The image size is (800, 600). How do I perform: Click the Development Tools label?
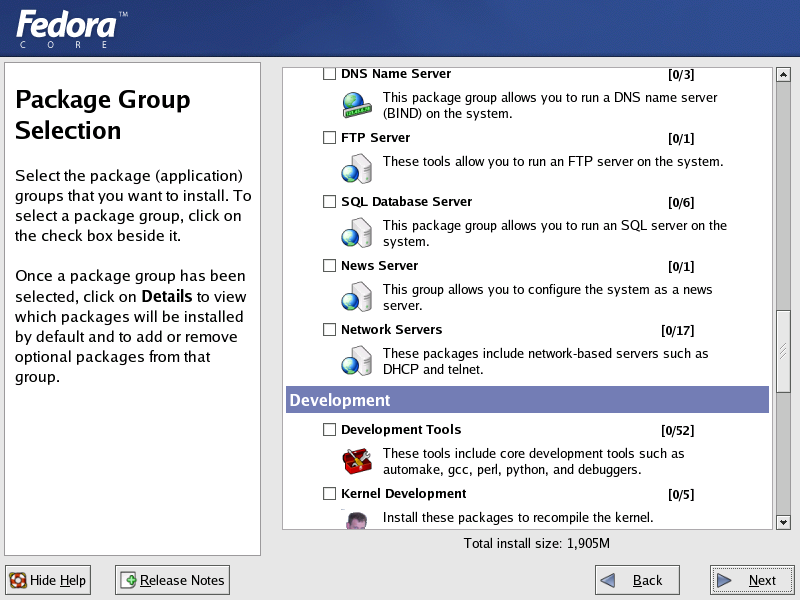click(401, 430)
